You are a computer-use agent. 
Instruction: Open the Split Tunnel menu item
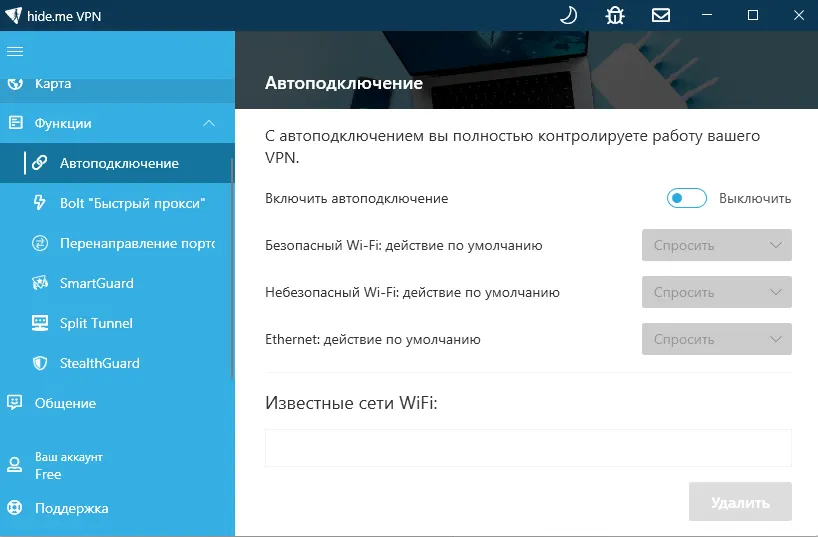tap(117, 323)
